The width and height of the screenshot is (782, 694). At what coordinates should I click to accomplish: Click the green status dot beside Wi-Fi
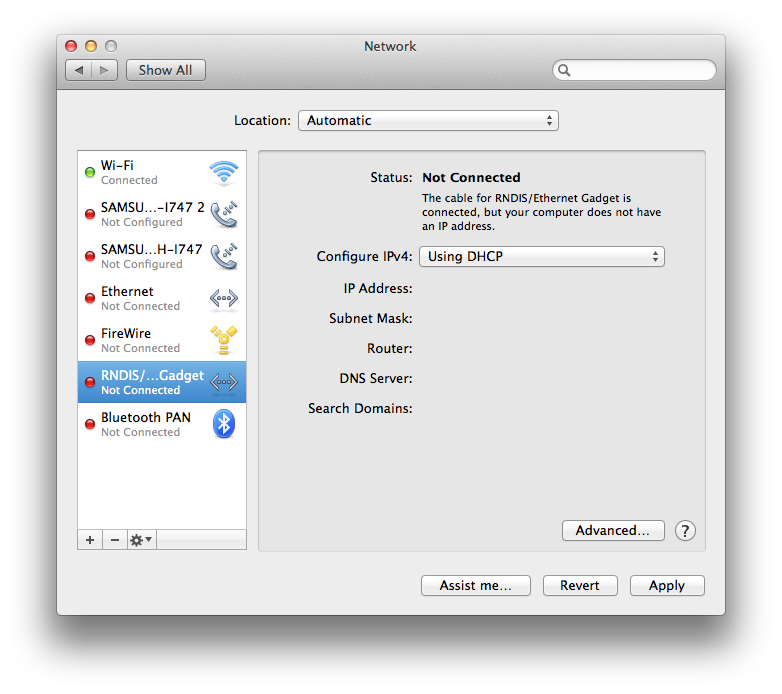(90, 173)
